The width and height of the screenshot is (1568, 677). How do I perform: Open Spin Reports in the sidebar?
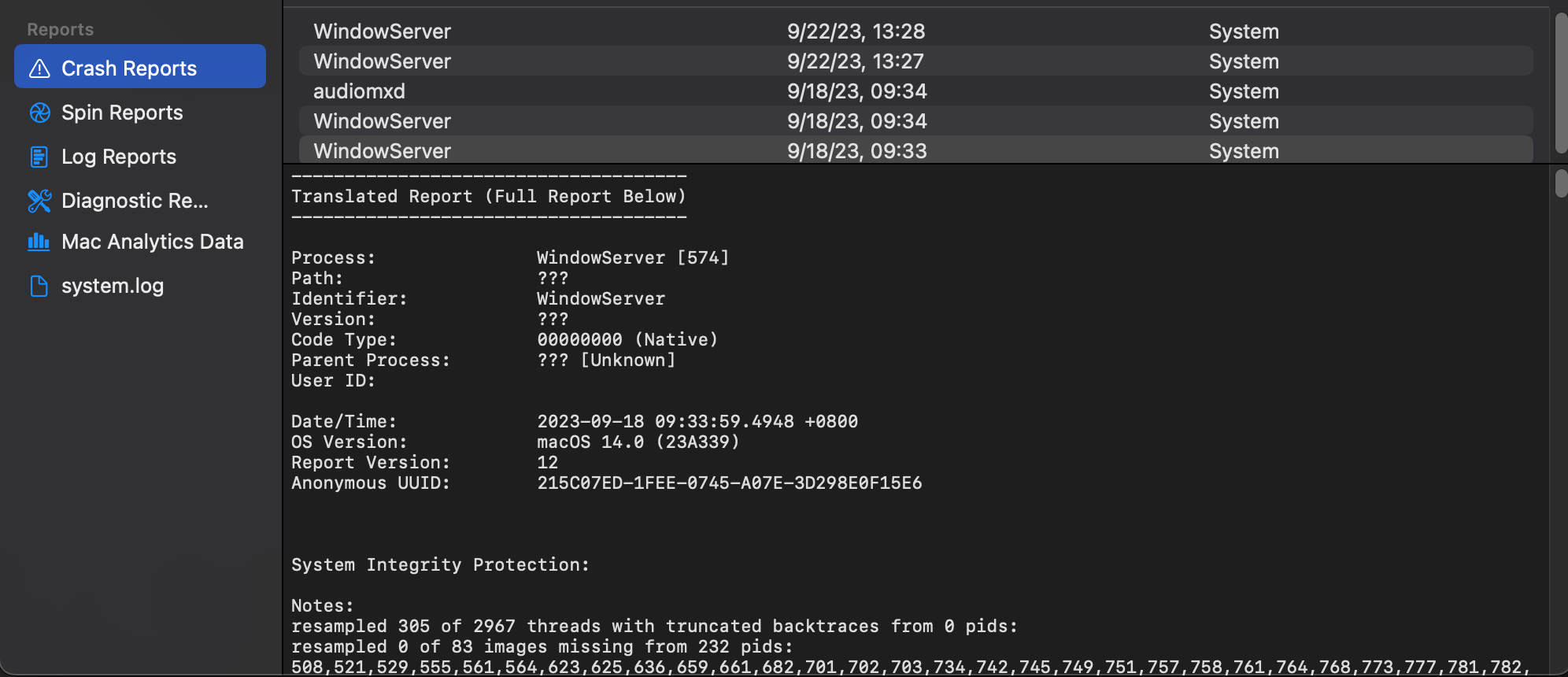(x=140, y=113)
